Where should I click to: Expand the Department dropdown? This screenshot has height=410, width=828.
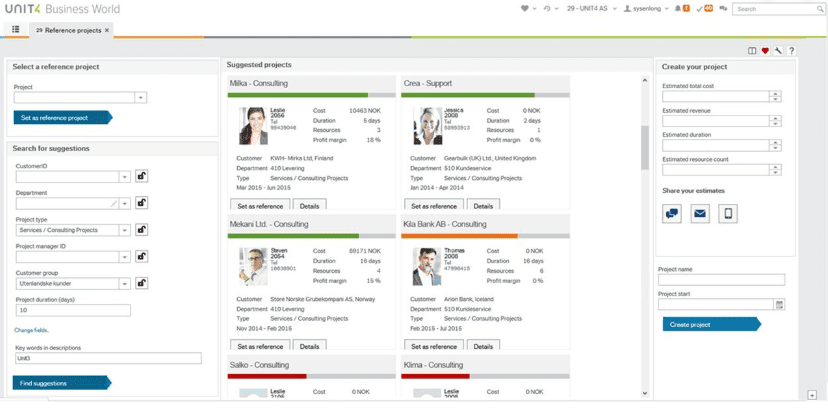tap(125, 203)
